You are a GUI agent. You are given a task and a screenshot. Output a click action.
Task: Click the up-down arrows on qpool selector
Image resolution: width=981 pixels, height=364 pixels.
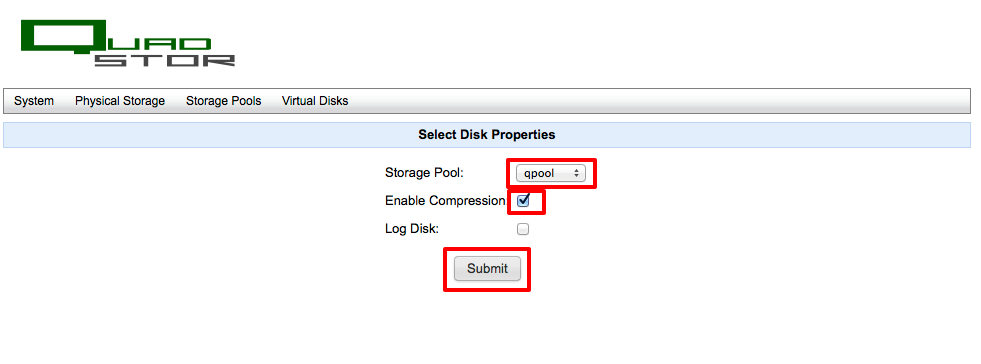[576, 173]
